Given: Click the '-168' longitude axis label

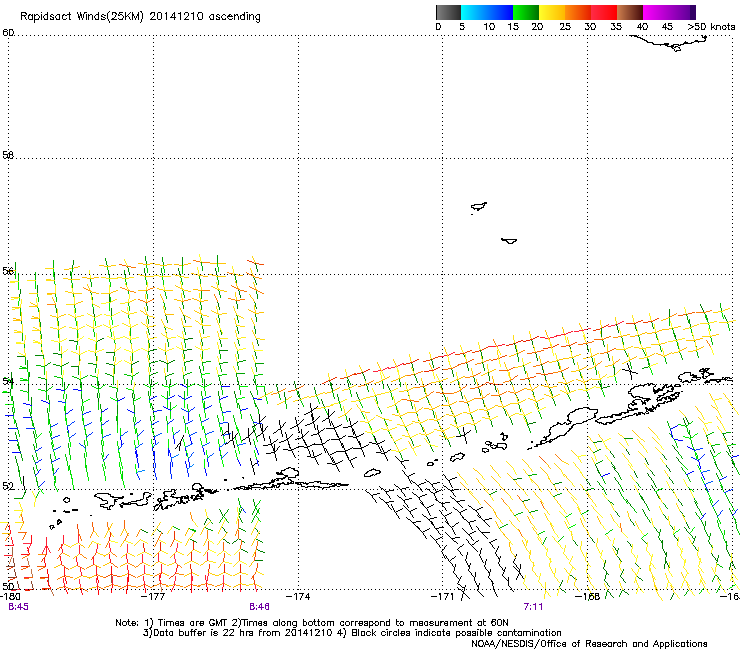Looking at the screenshot, I should pos(588,597).
